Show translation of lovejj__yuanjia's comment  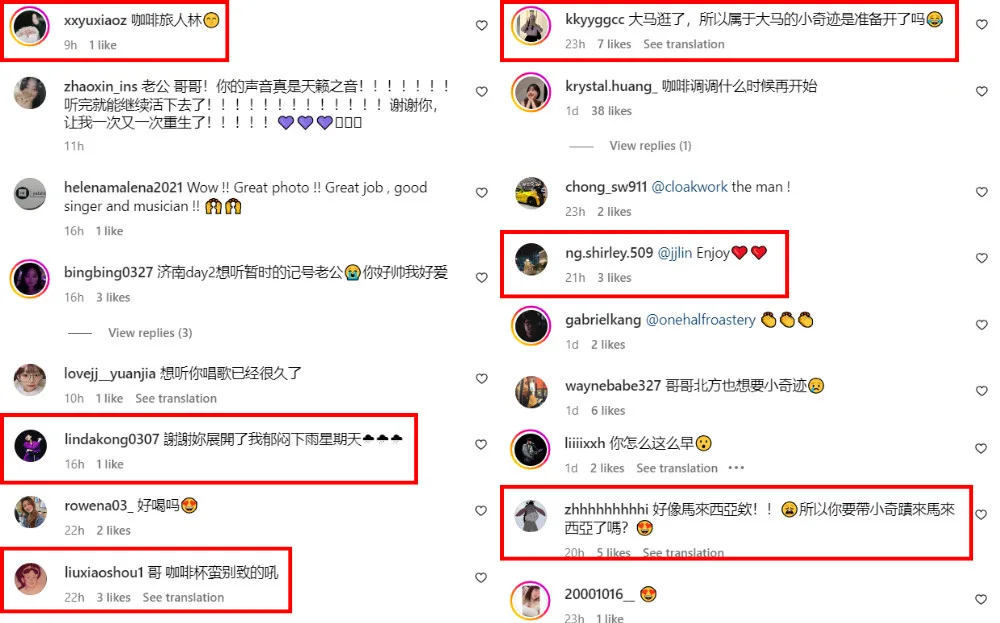coord(176,399)
